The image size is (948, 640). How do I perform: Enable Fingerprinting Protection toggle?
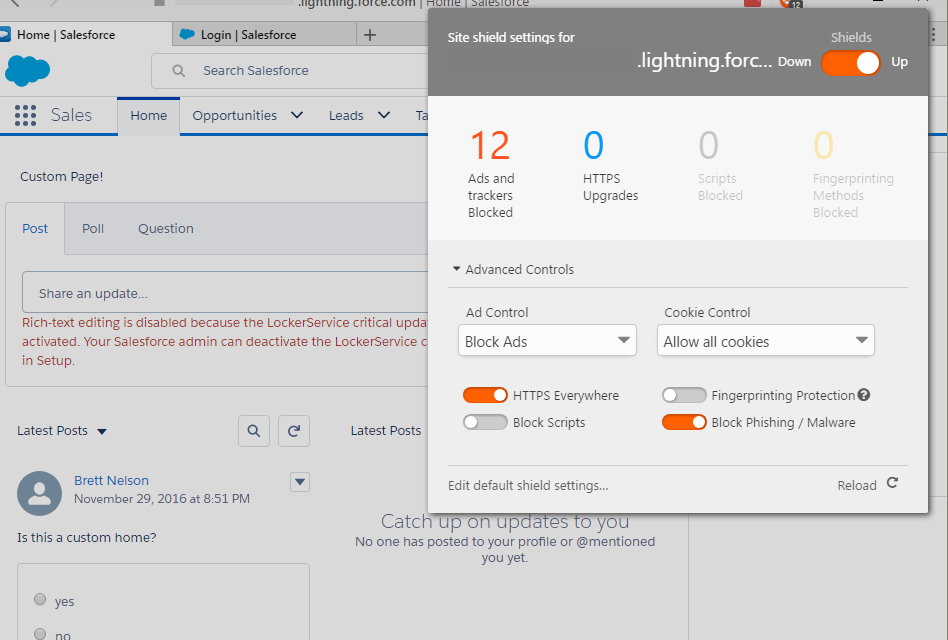coord(684,395)
